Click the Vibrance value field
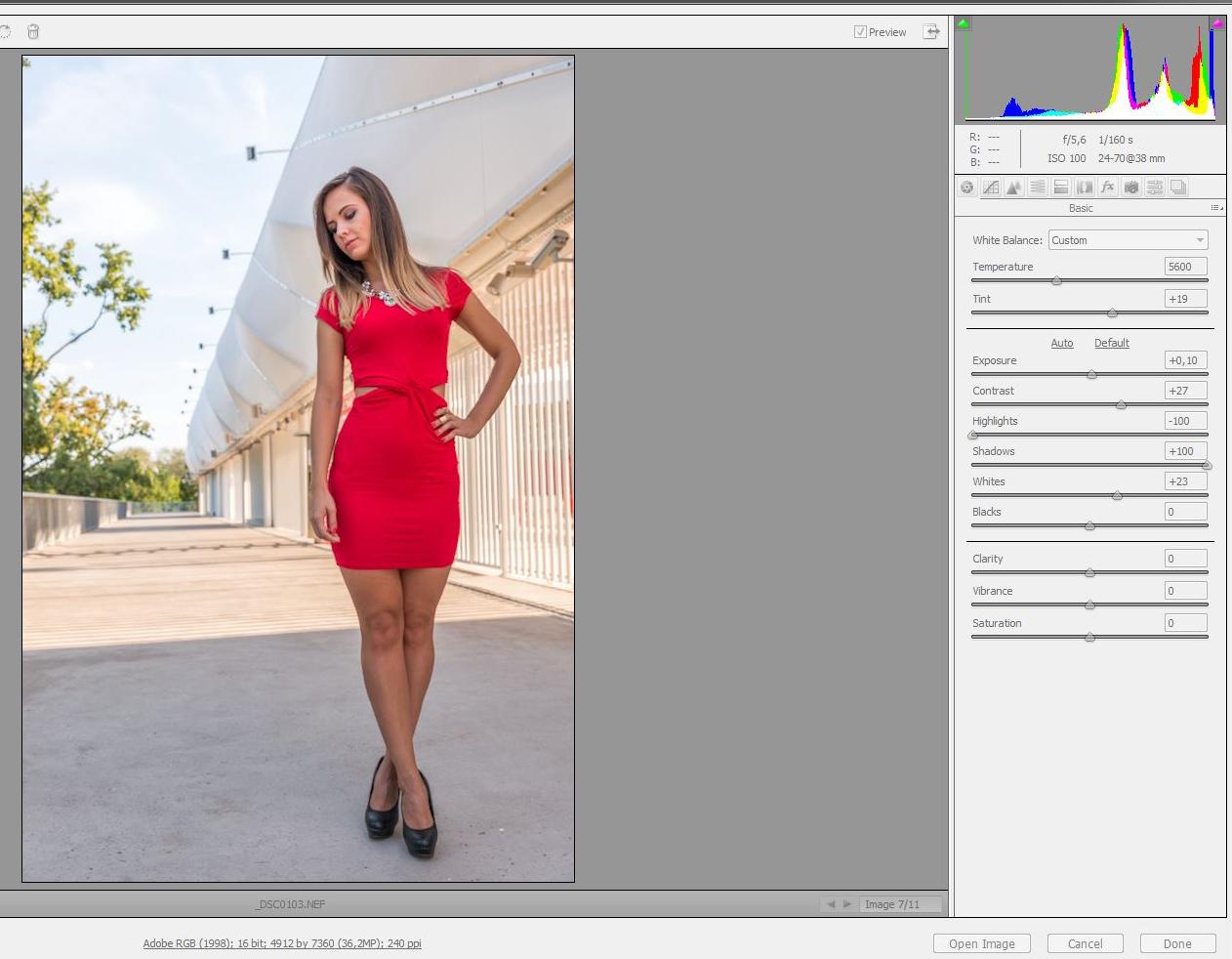1232x959 pixels. 1185,591
